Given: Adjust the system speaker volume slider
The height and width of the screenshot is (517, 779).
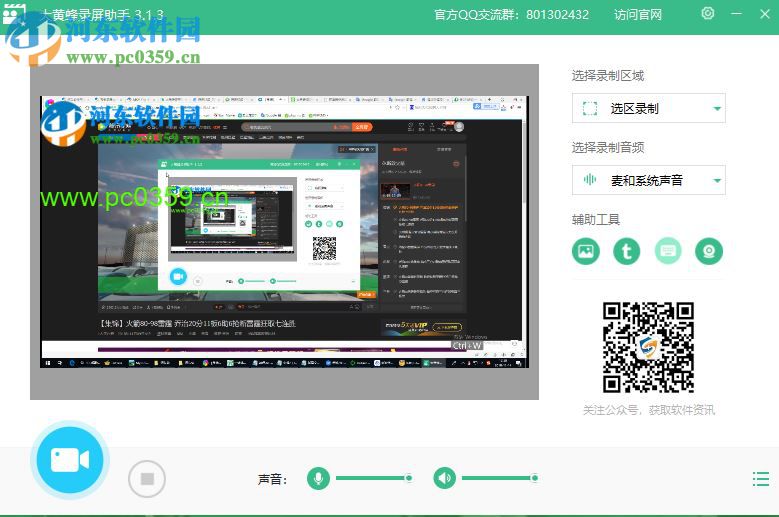Looking at the screenshot, I should point(500,478).
